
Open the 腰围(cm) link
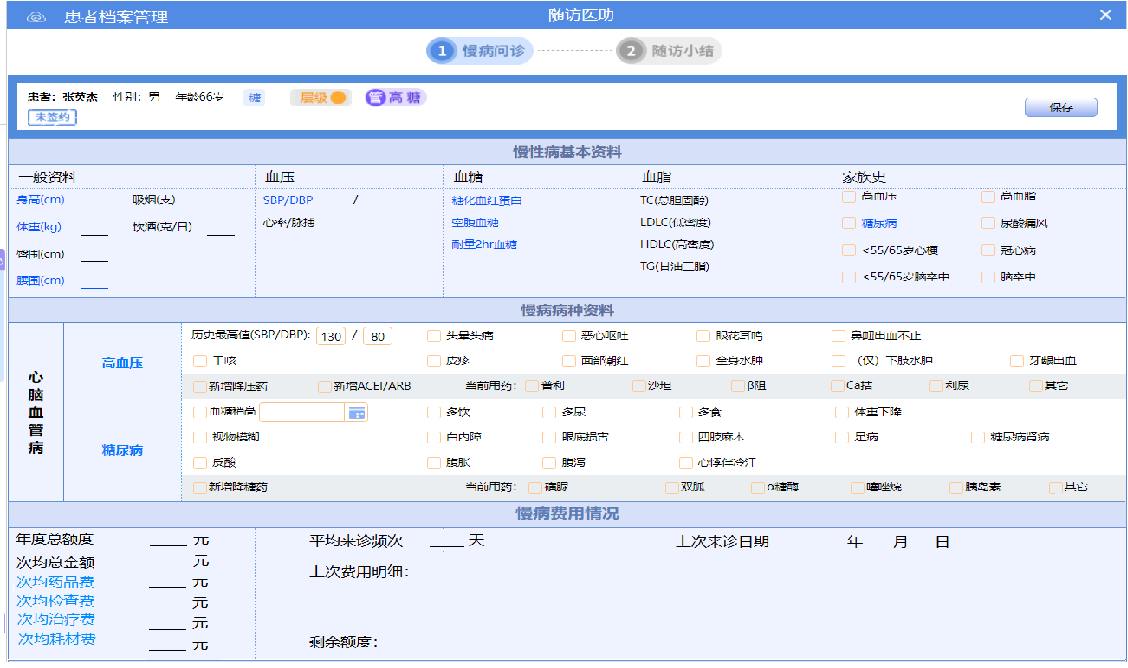click(x=40, y=280)
